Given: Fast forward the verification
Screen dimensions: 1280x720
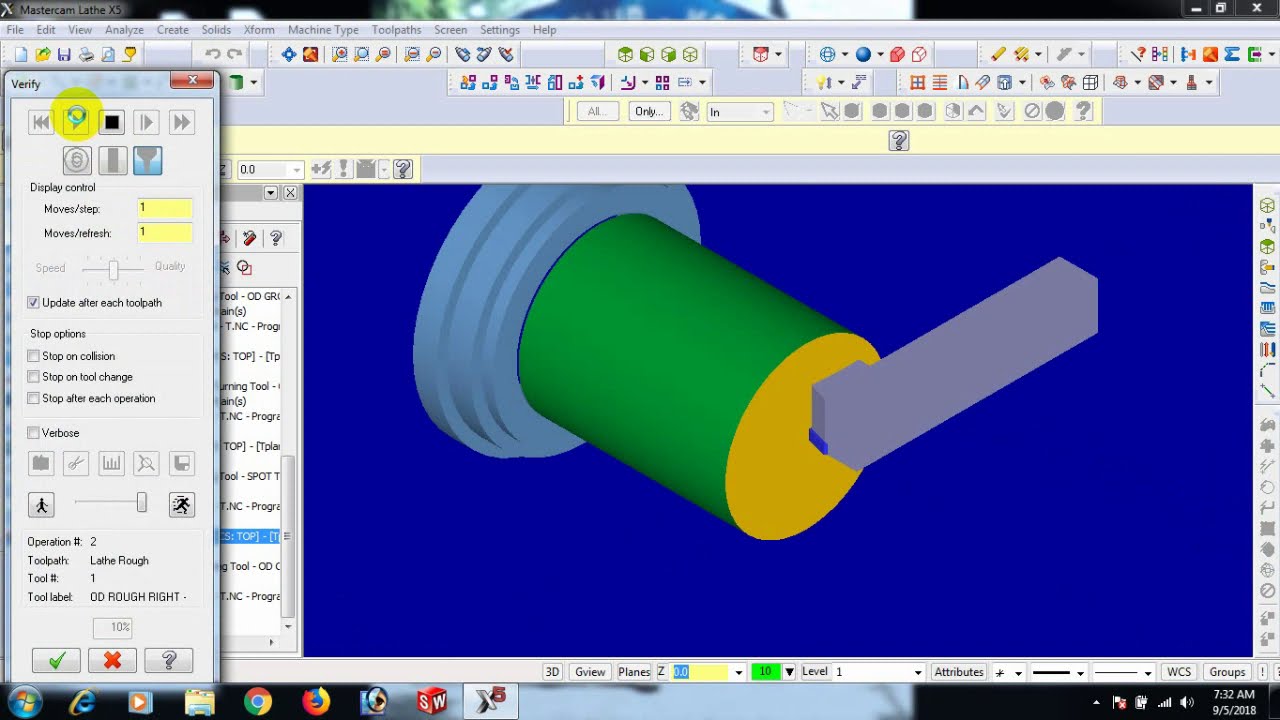Looking at the screenshot, I should pos(181,122).
